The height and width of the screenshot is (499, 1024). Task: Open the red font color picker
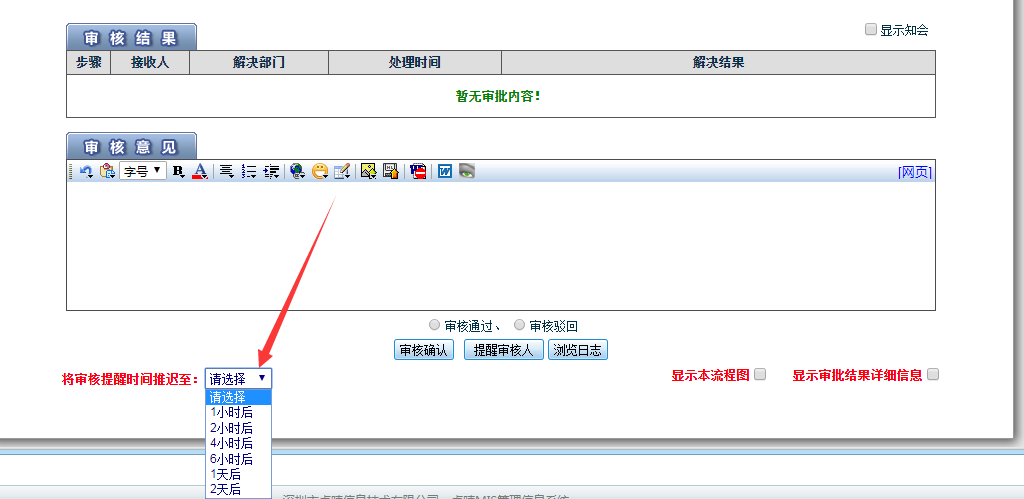[x=200, y=172]
